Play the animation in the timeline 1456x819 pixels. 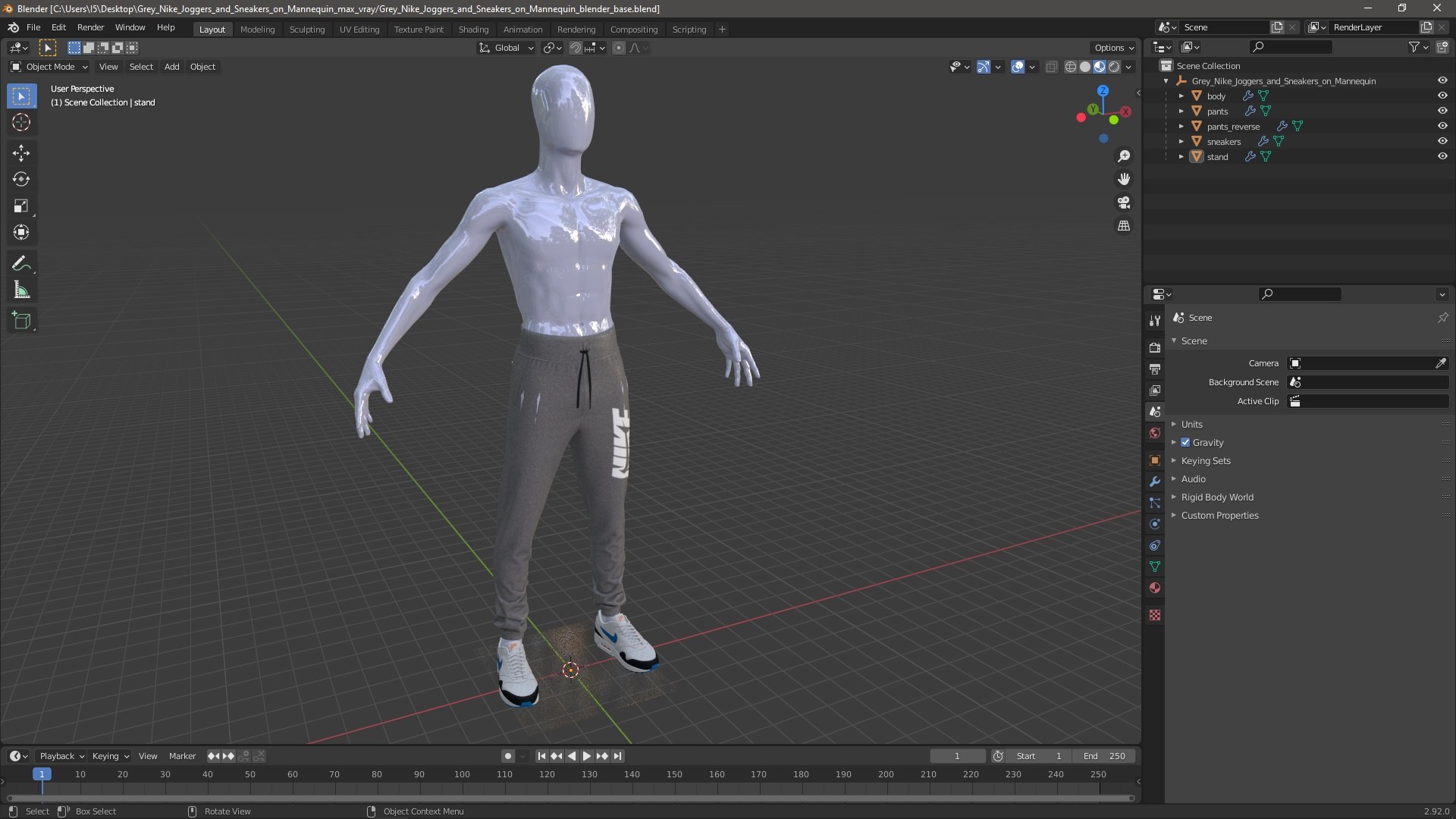[587, 757]
